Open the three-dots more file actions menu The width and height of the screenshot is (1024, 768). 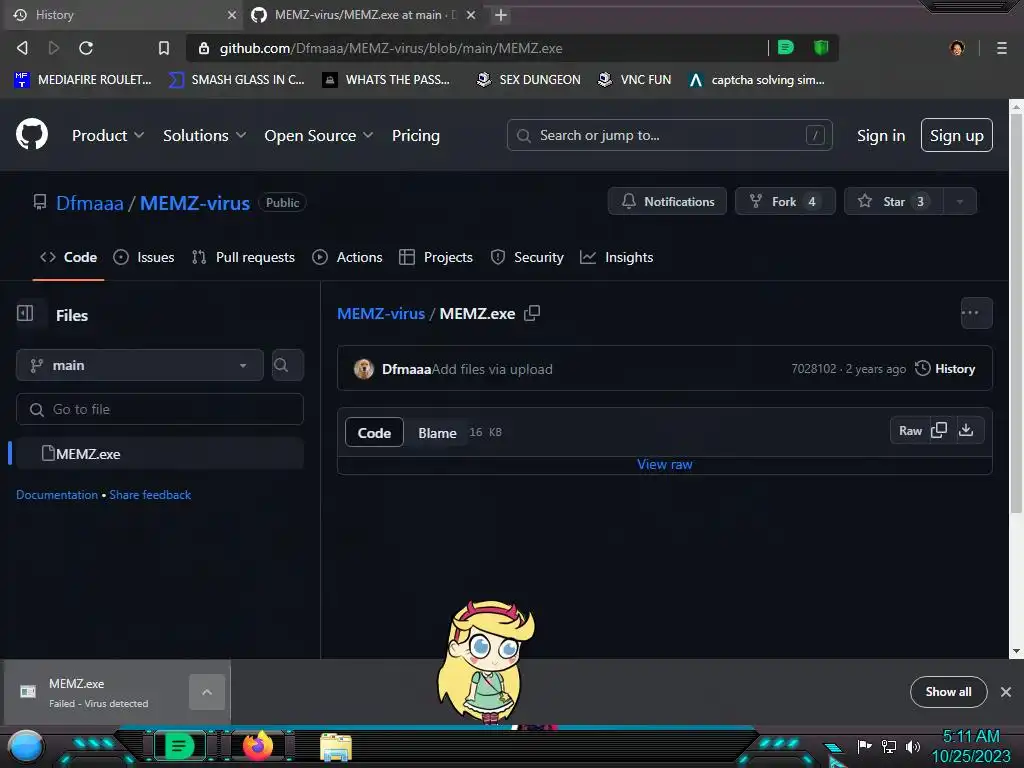(x=976, y=313)
